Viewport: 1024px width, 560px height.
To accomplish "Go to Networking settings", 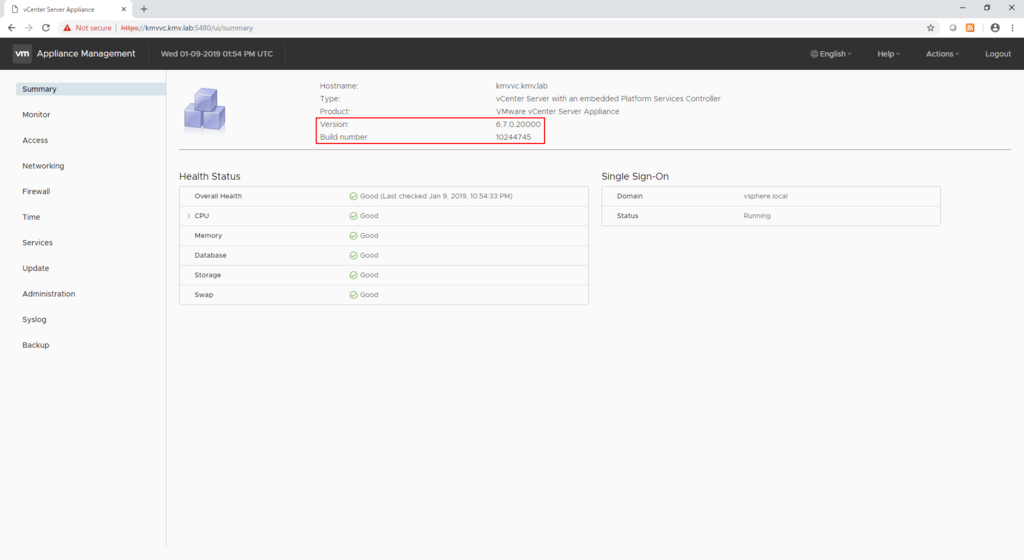I will point(43,166).
